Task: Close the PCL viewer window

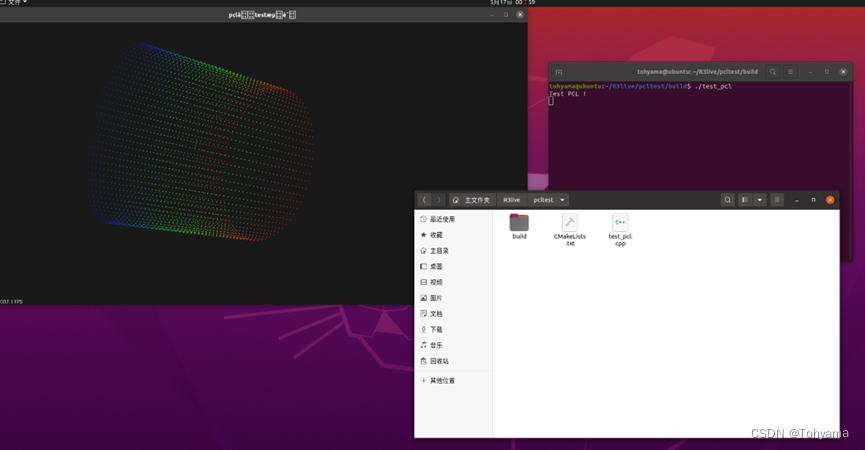Action: click(520, 15)
